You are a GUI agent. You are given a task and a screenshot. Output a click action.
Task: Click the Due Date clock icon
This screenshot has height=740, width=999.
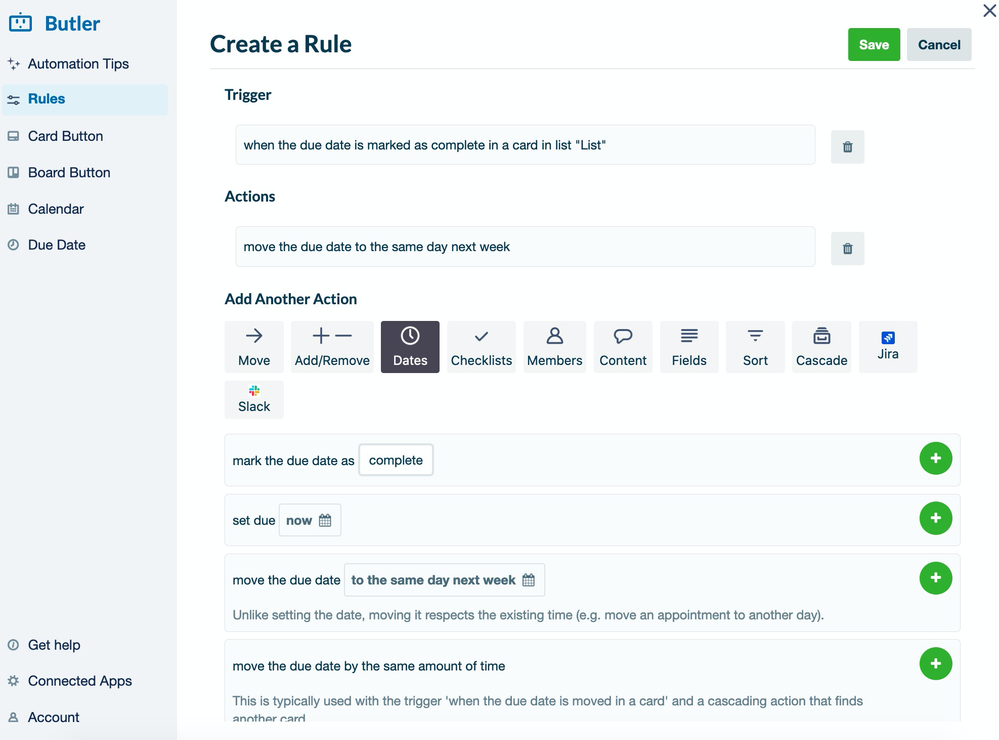[13, 245]
